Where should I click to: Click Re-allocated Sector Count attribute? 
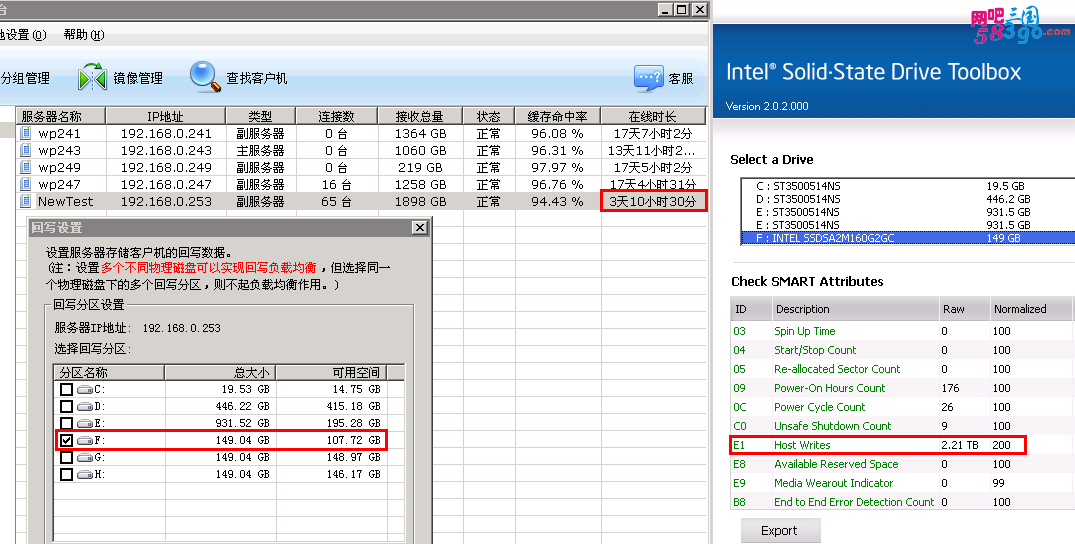(837, 369)
